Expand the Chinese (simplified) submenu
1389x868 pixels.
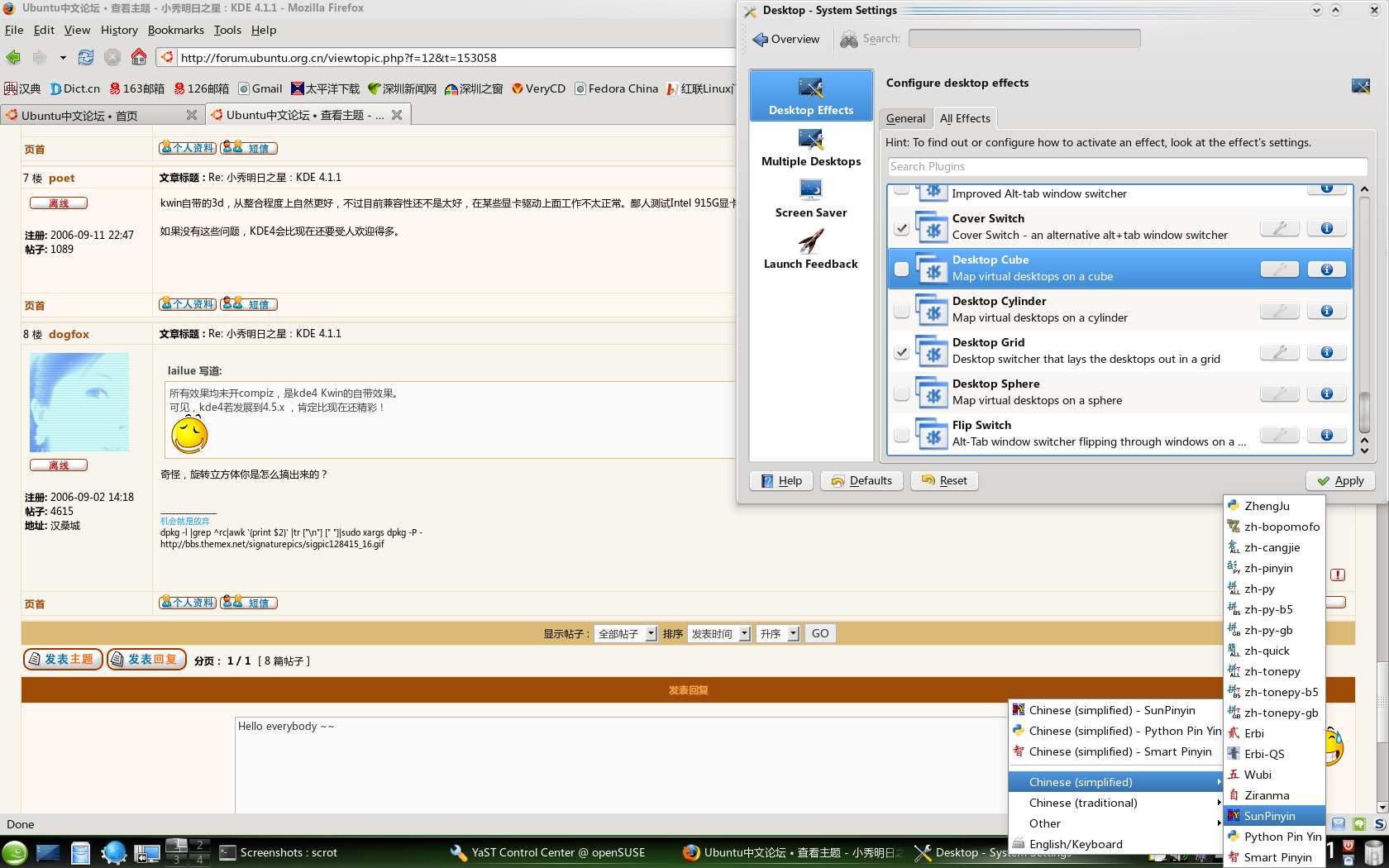point(1115,782)
